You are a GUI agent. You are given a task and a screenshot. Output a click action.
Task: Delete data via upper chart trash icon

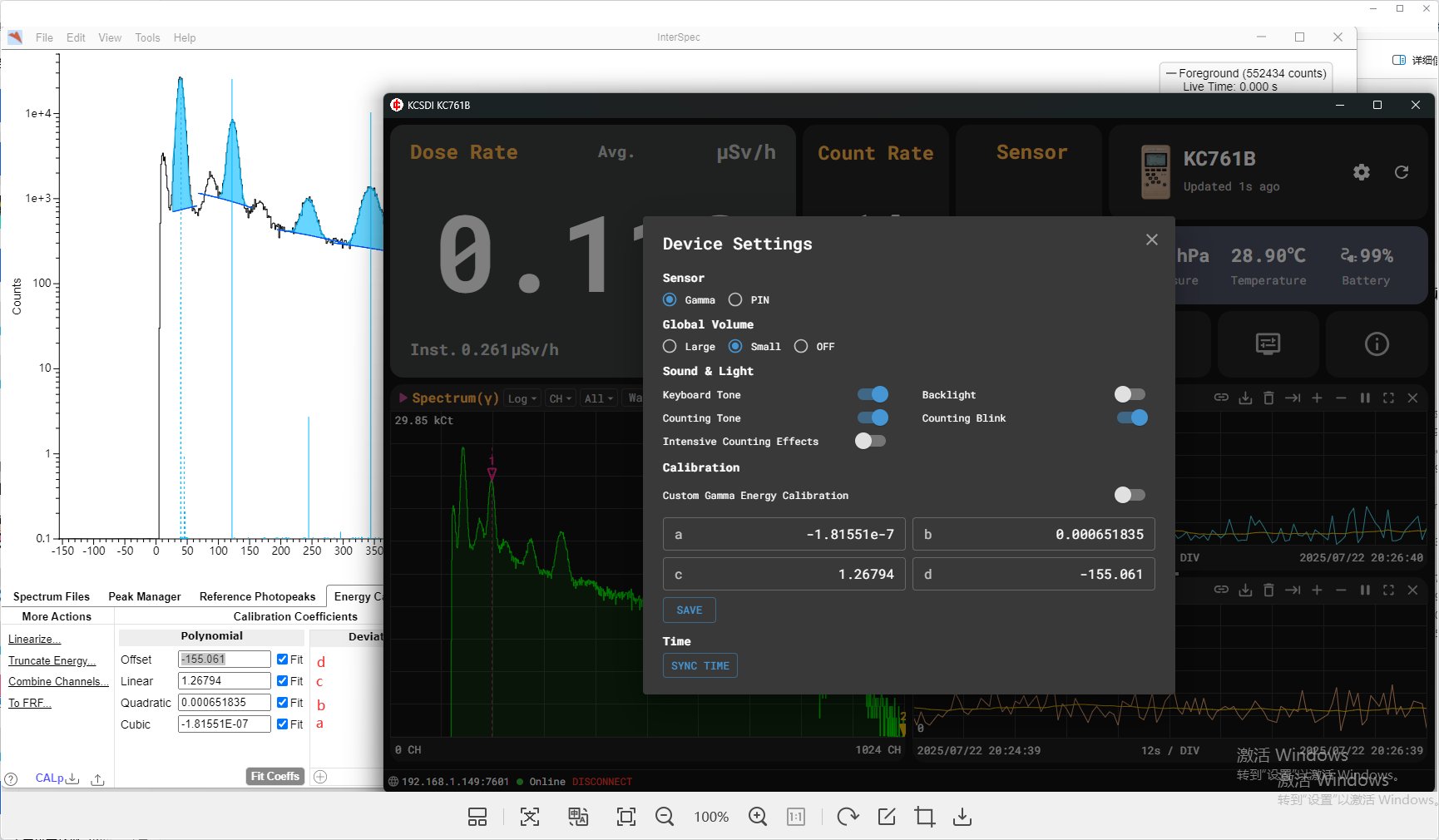tap(1268, 398)
